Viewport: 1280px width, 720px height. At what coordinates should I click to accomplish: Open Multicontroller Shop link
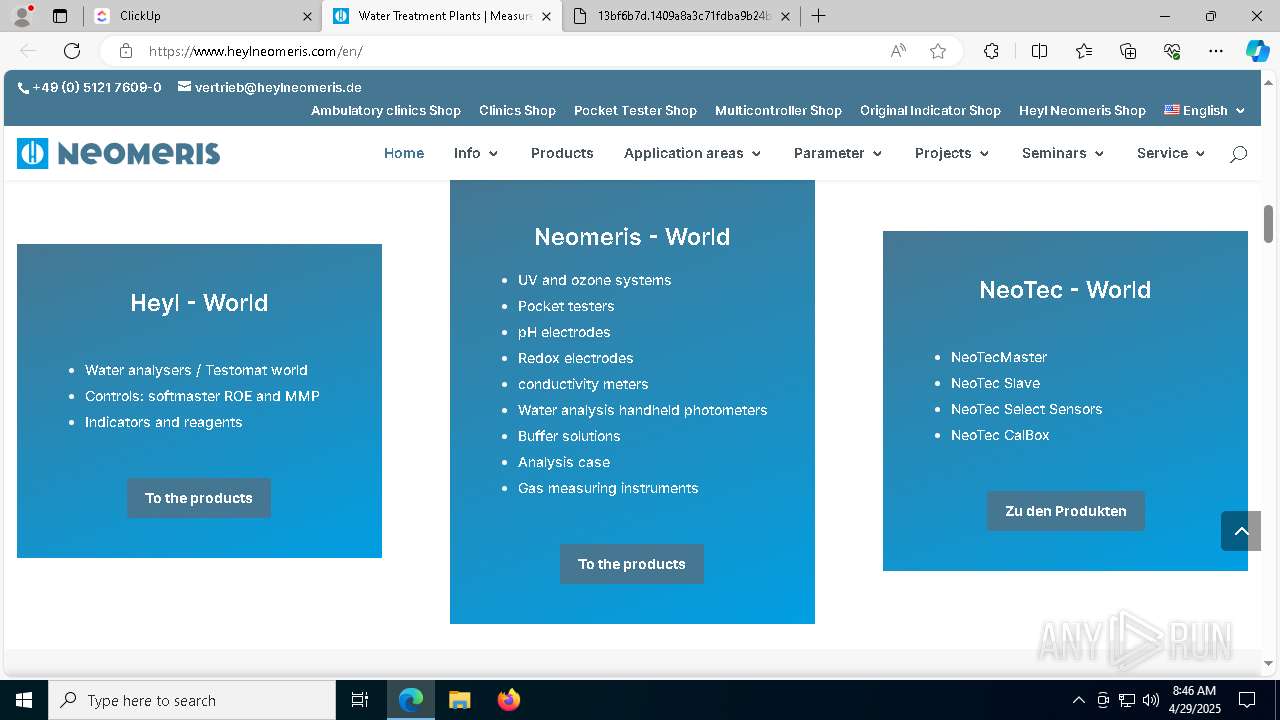778,111
